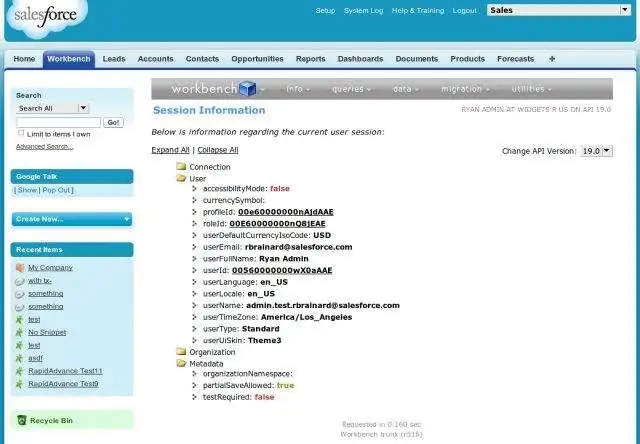Click Pop Out link under Google Talk
Screen dimensions: 640x444
point(56,190)
